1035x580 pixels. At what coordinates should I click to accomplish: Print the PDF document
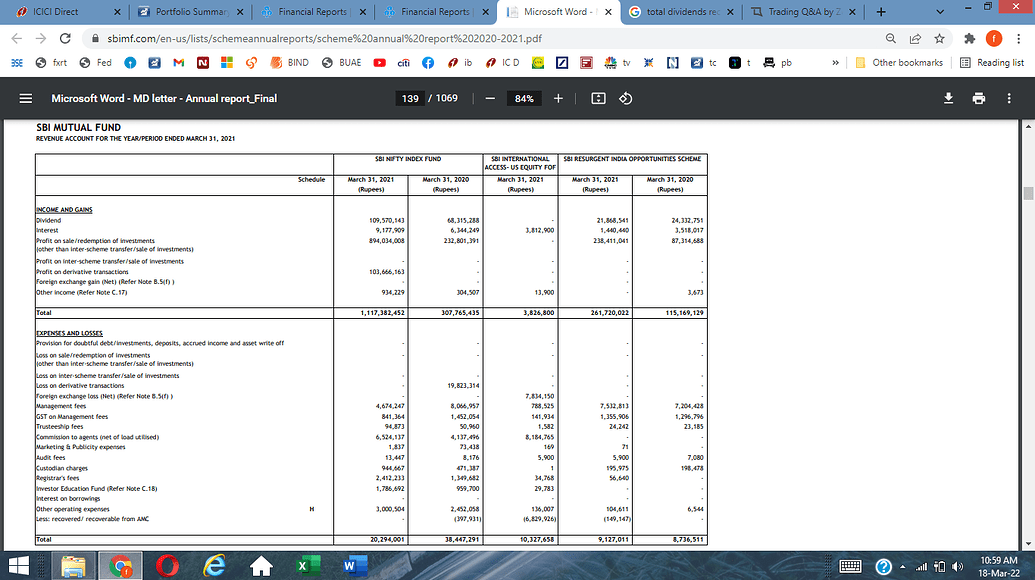pos(978,98)
